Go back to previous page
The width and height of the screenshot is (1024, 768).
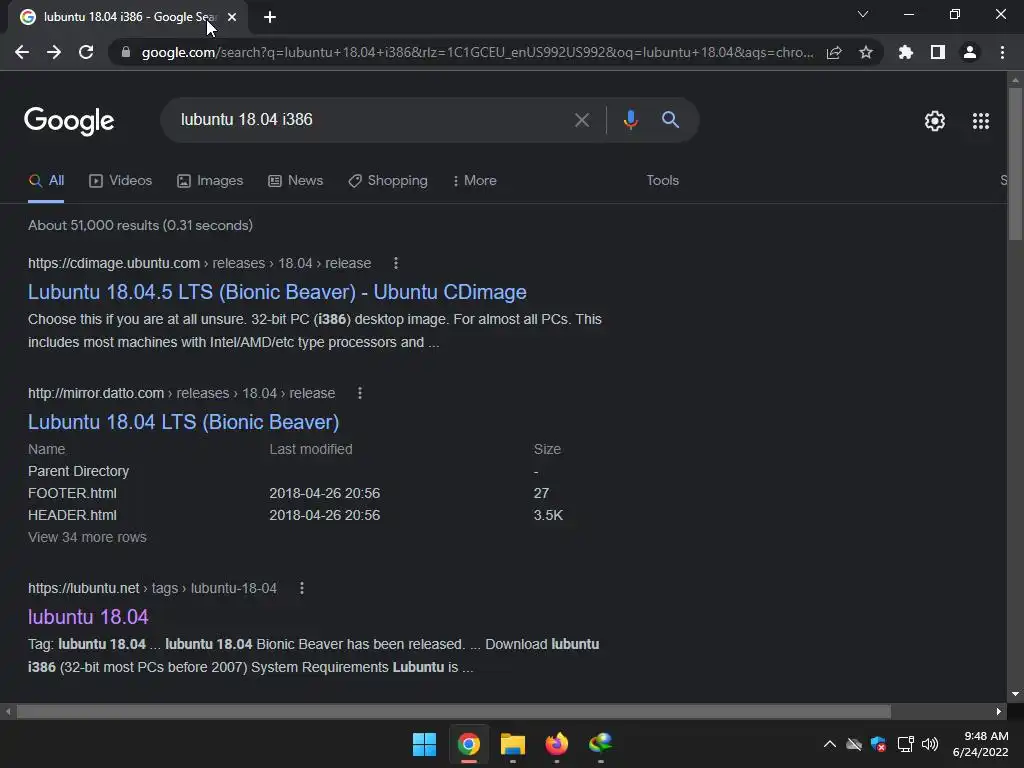[22, 52]
